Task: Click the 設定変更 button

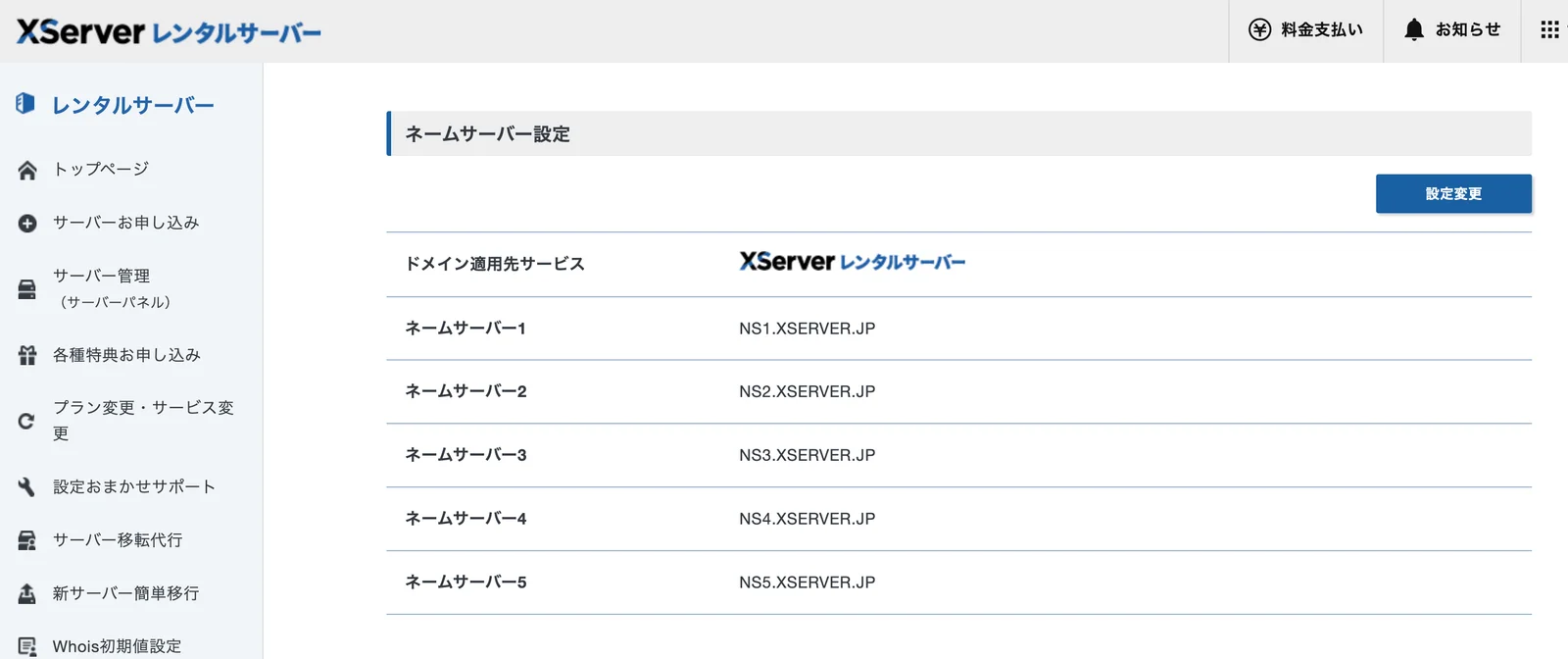Action: point(1453,194)
